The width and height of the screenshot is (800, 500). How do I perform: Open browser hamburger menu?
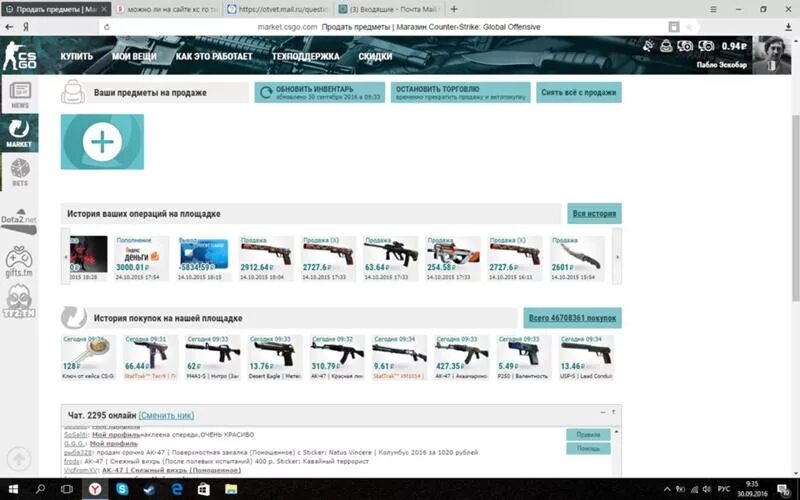[x=713, y=9]
